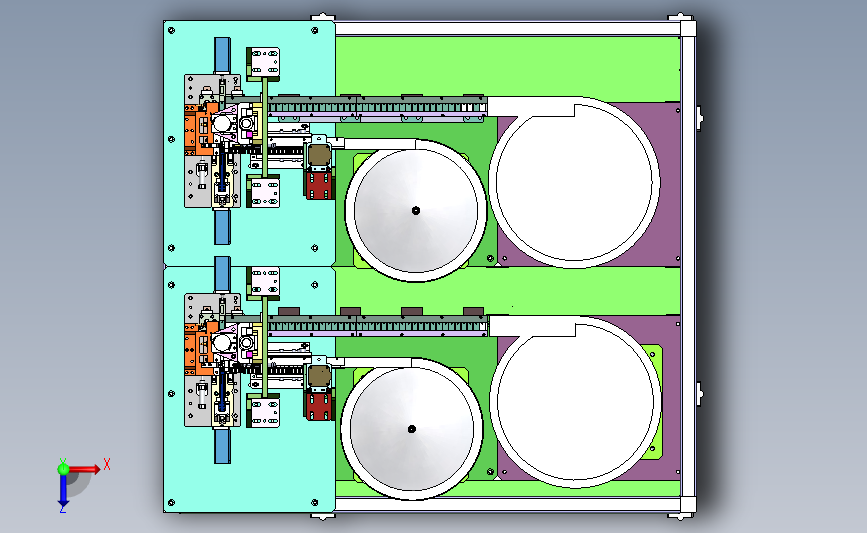Select the lower linear feeder track
This screenshot has width=867, height=533.
pyautogui.click(x=378, y=326)
